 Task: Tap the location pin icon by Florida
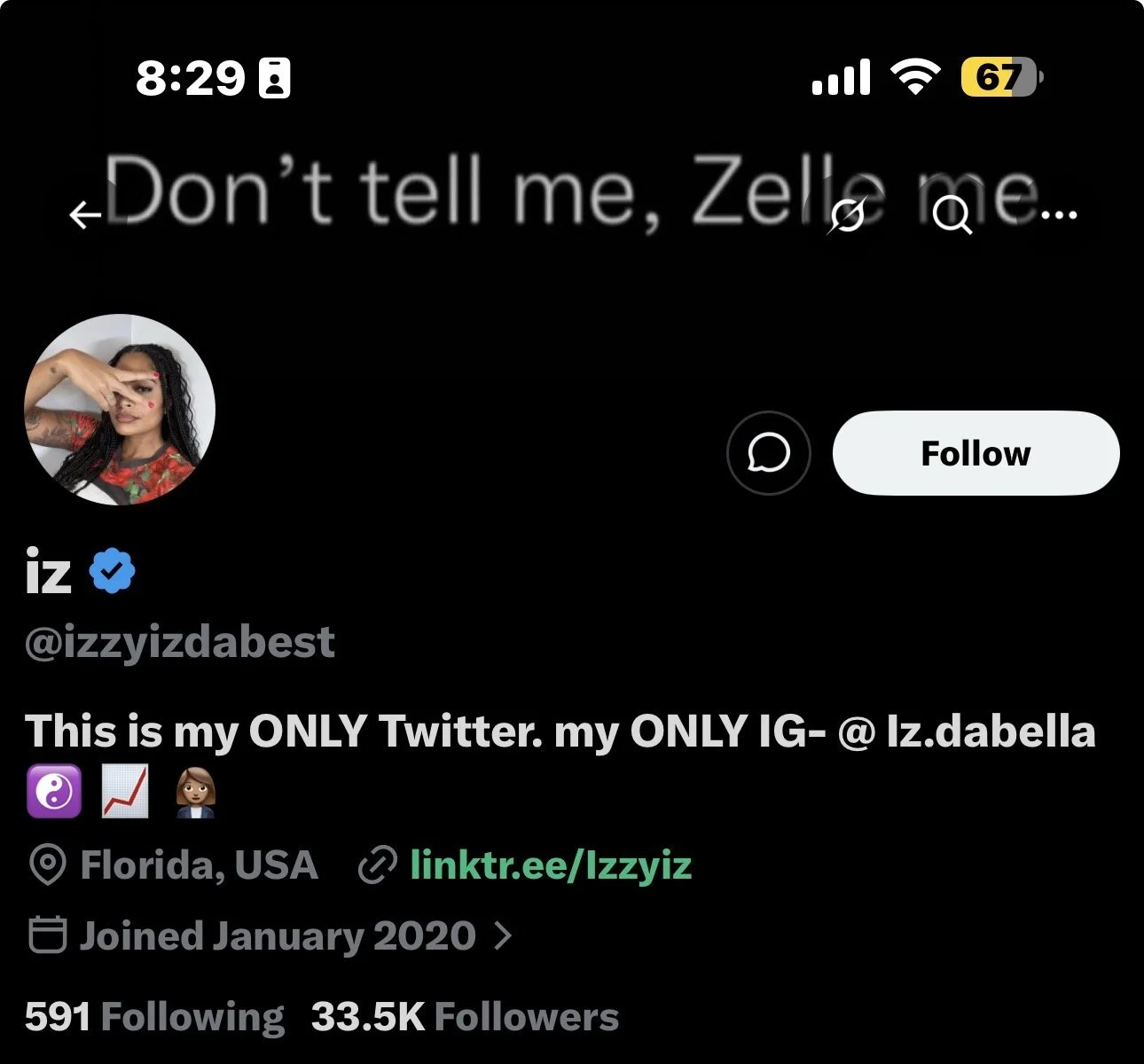47,864
